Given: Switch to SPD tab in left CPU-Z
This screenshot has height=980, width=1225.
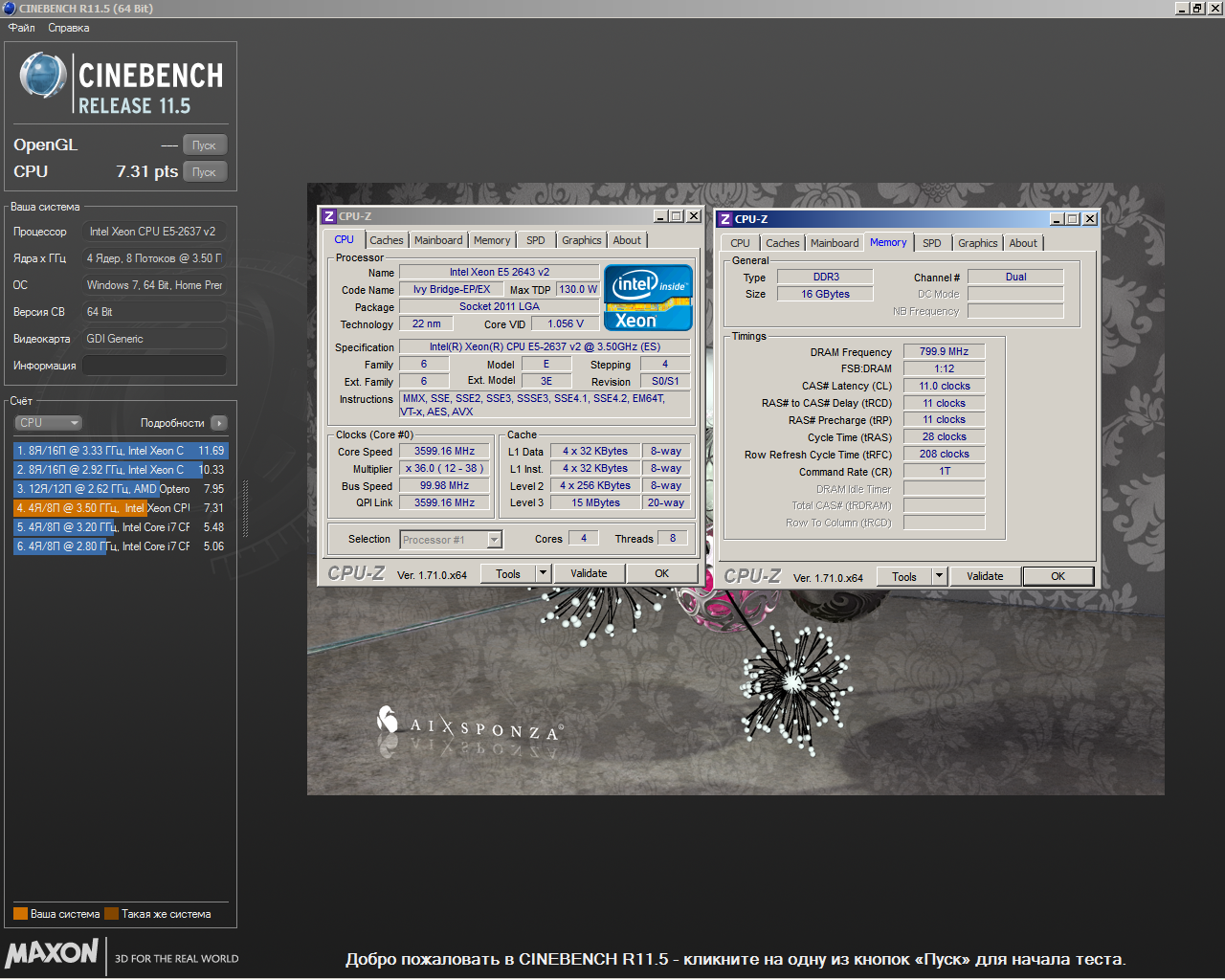Looking at the screenshot, I should coord(536,240).
